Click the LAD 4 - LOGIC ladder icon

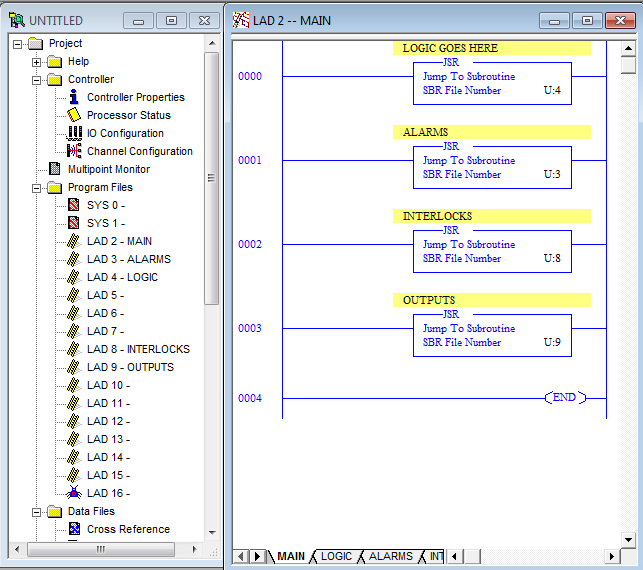(73, 277)
